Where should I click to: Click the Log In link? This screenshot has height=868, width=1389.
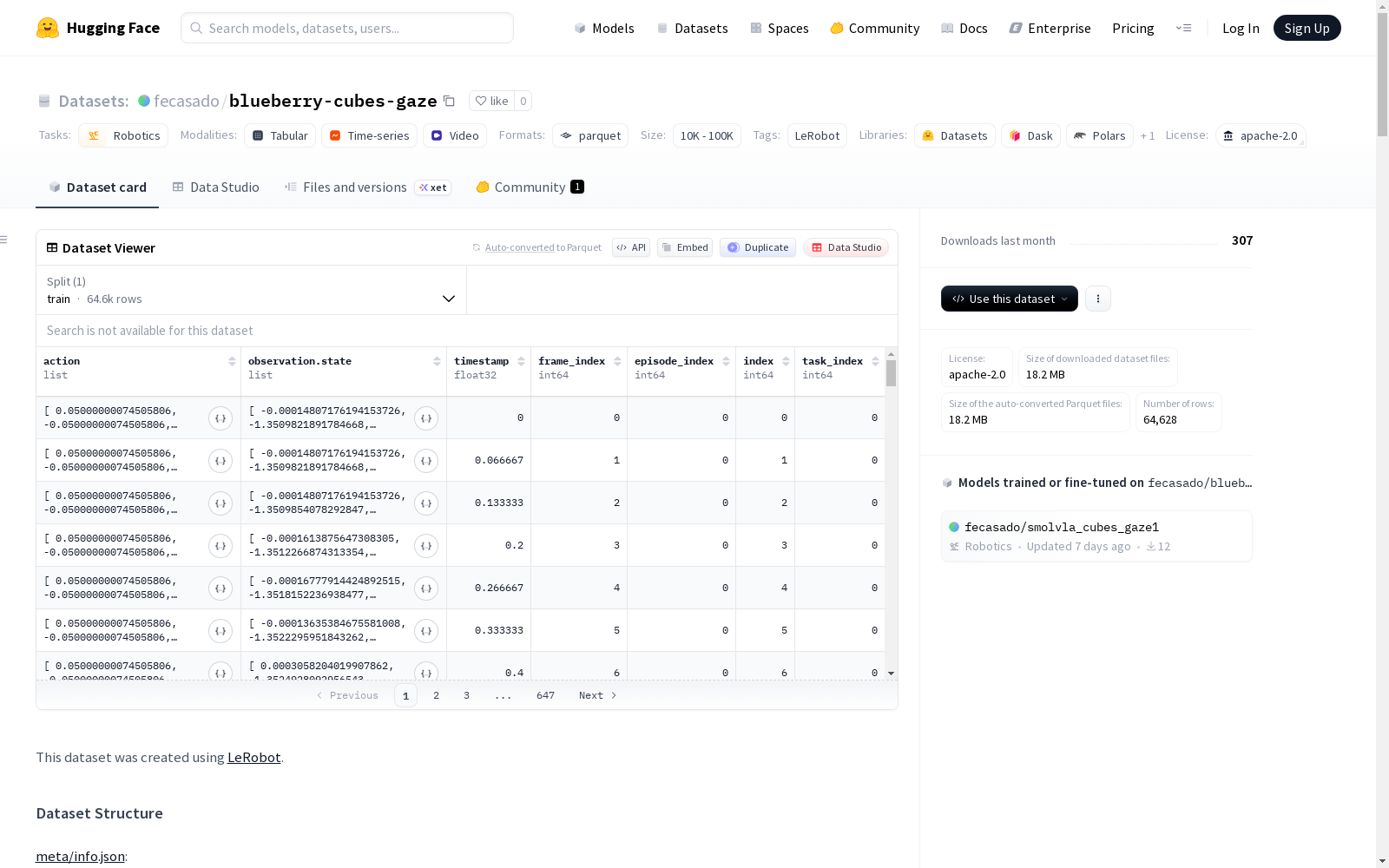click(1241, 28)
